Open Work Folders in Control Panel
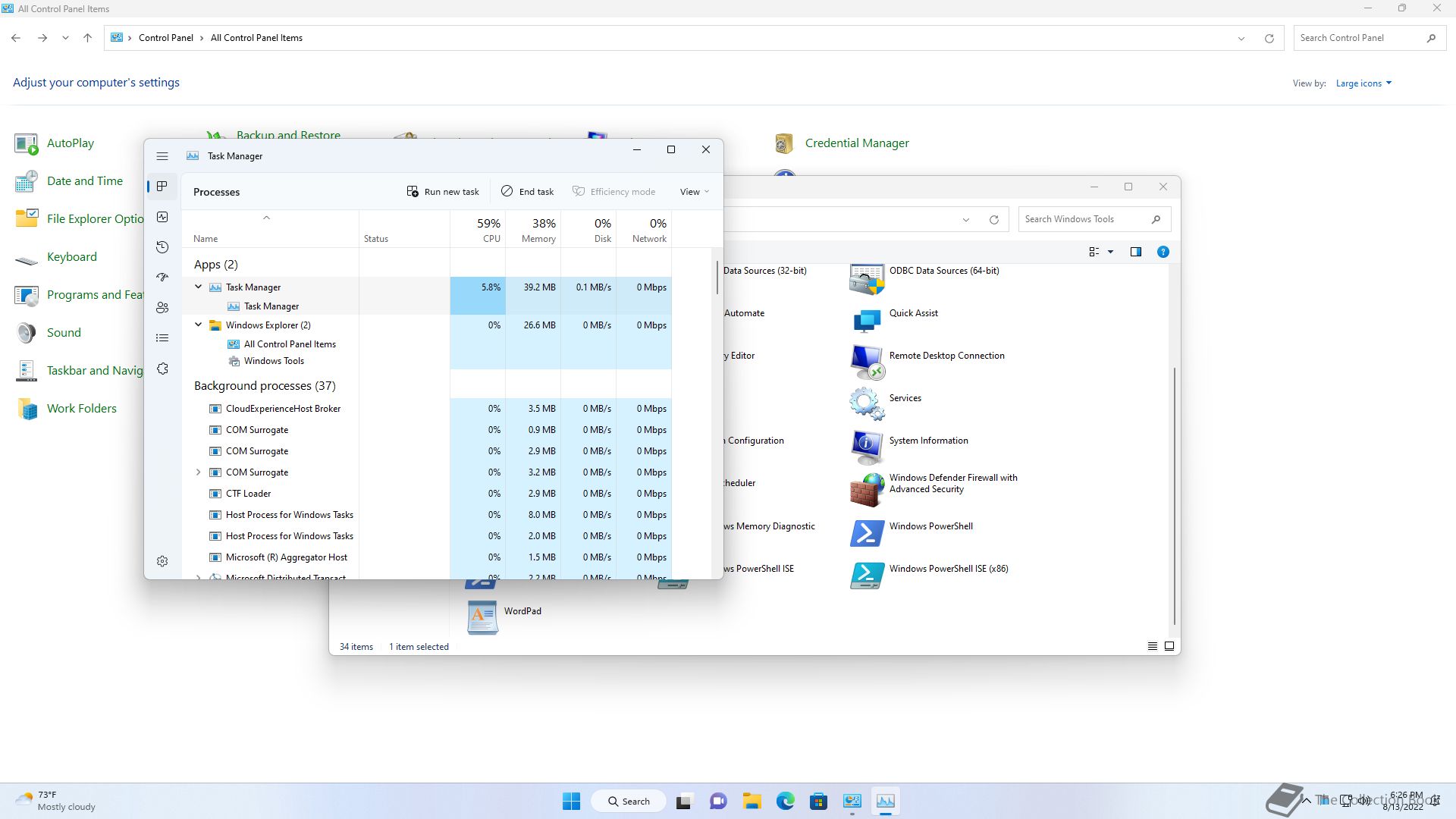The width and height of the screenshot is (1456, 819). point(66,409)
